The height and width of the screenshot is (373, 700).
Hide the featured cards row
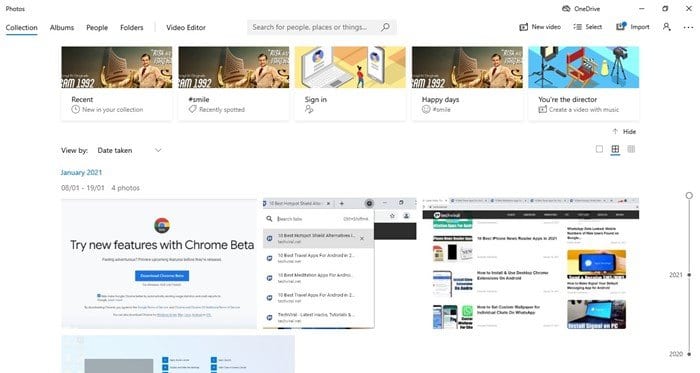[624, 131]
